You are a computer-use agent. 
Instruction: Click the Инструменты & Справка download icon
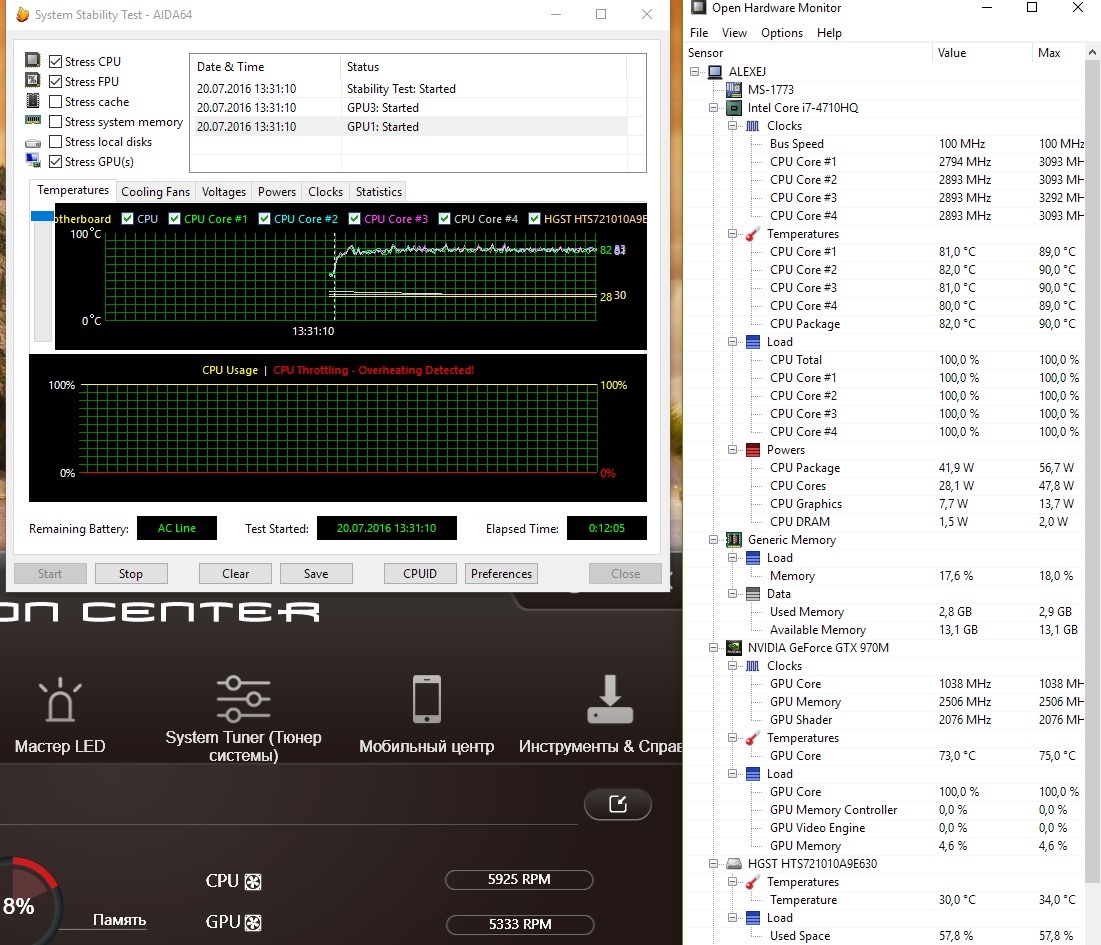click(x=609, y=699)
